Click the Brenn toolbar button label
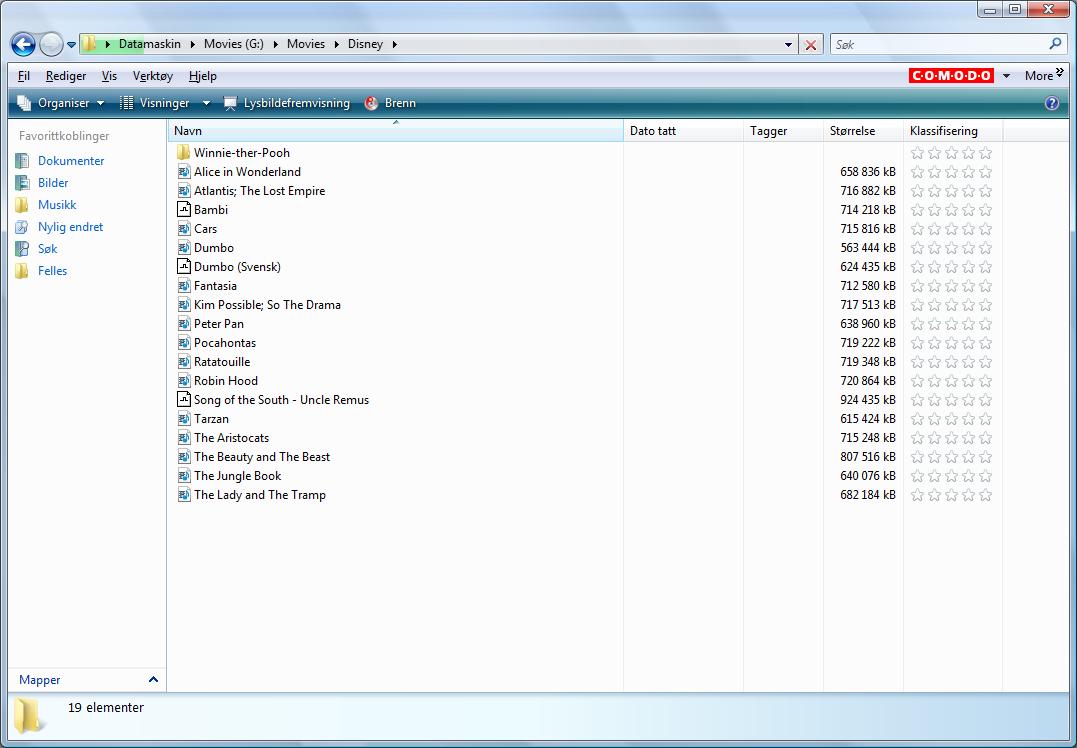Screen dimensions: 1077x748 click(400, 103)
